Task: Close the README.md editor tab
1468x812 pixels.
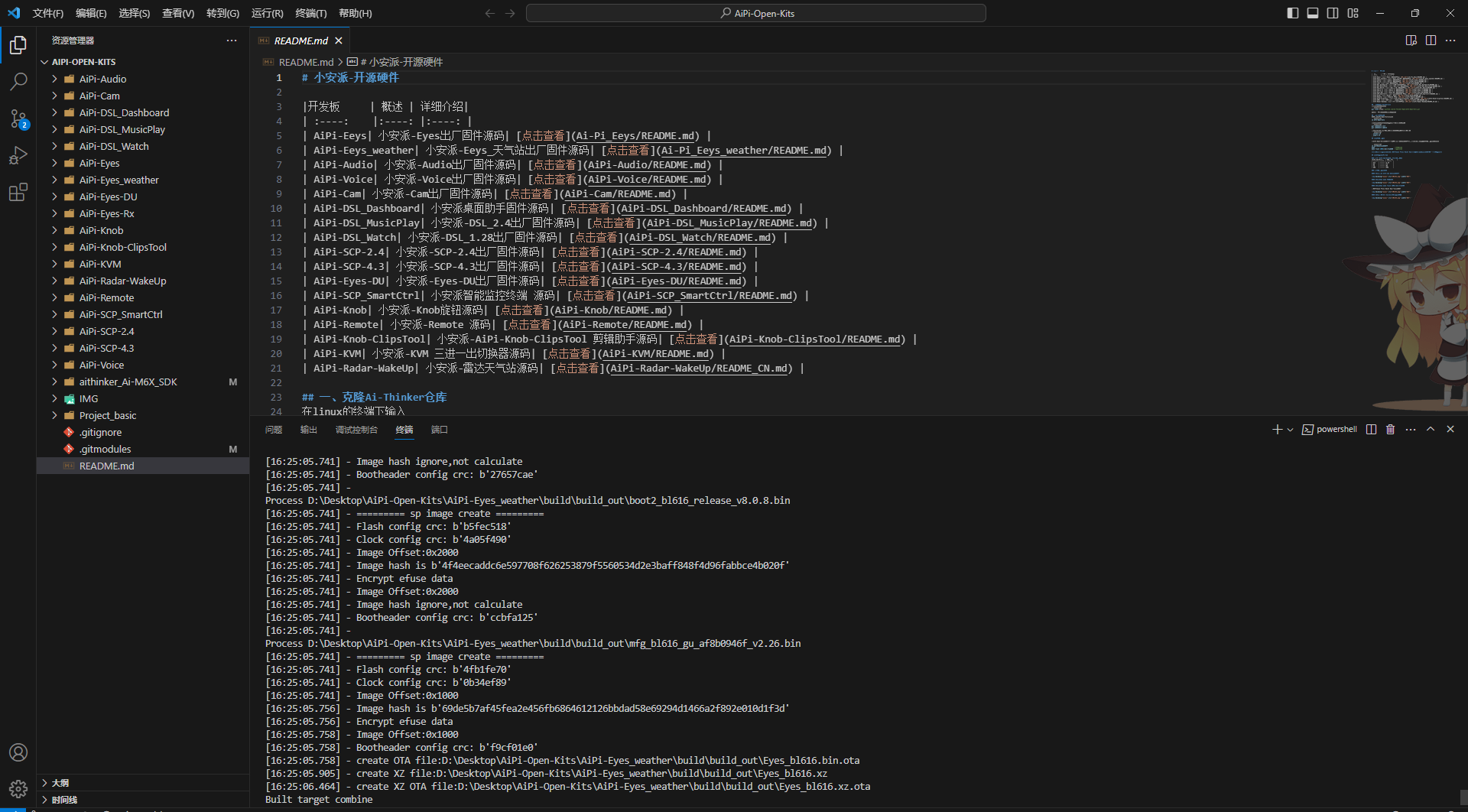Action: point(339,41)
